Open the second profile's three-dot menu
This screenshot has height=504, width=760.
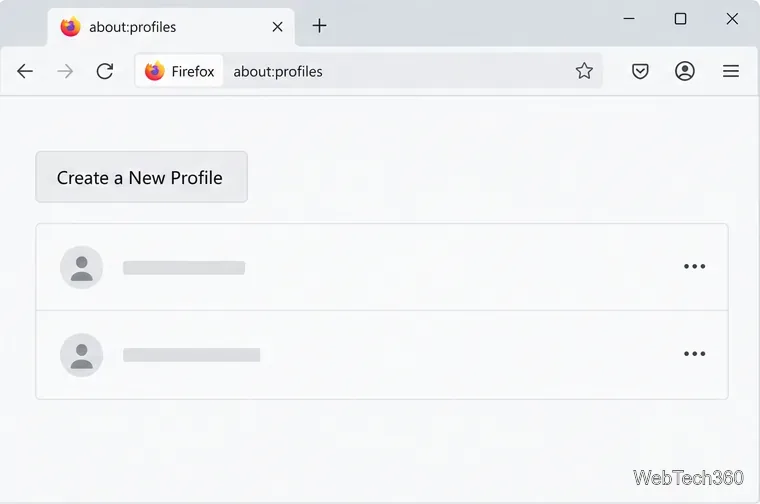coord(695,354)
